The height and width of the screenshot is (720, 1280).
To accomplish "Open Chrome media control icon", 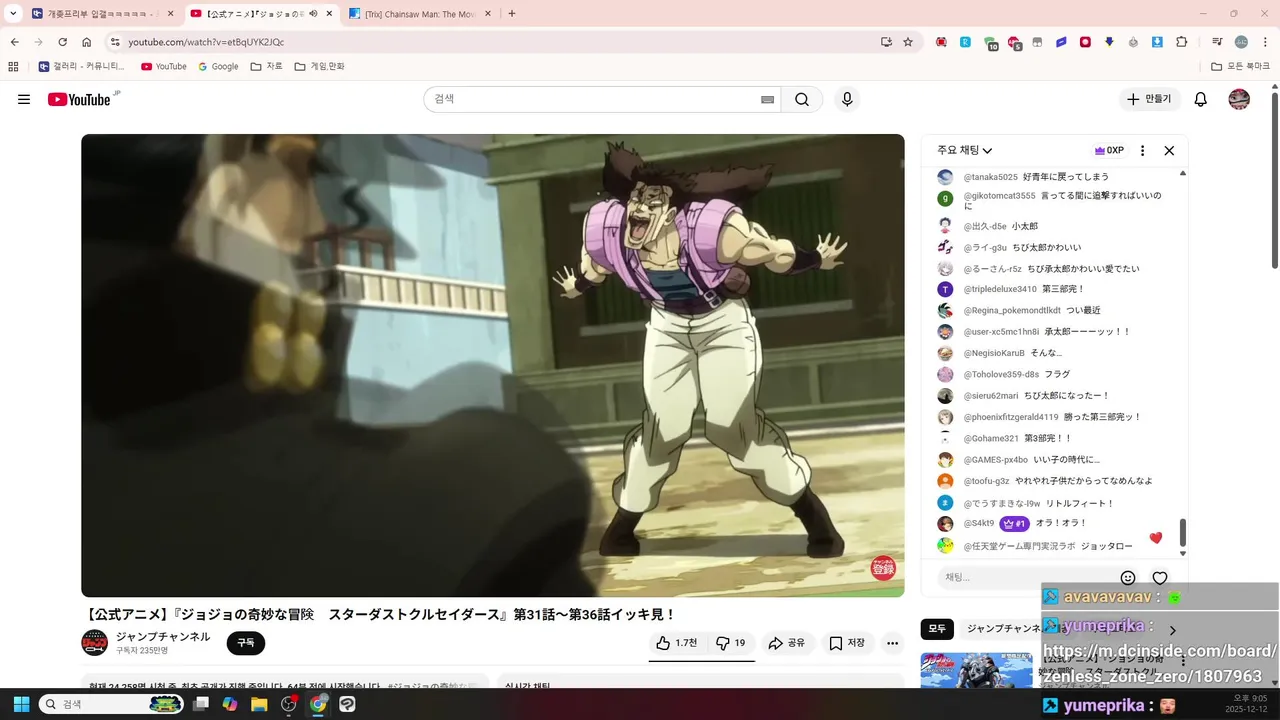I will click(x=1217, y=42).
